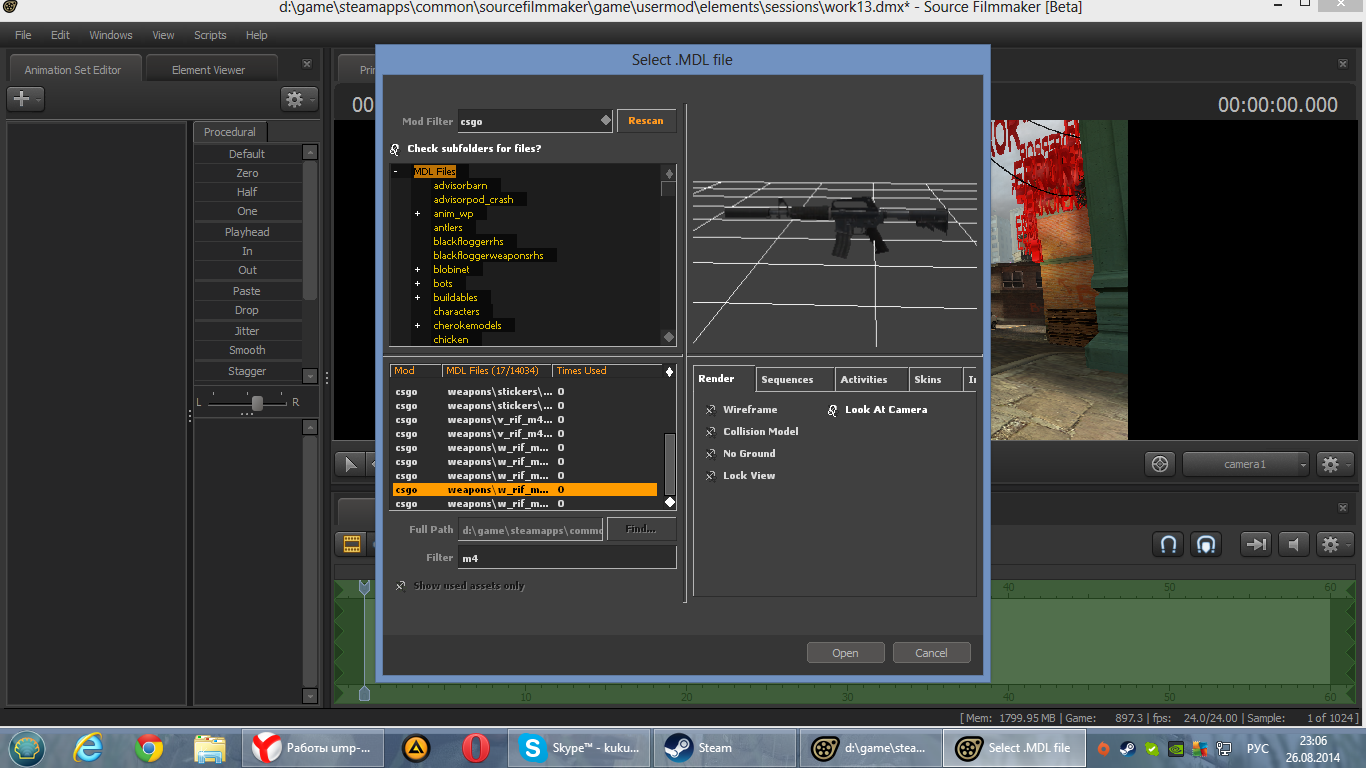Expand the blobinet folder
Screen dimensions: 1366x768
coord(417,270)
